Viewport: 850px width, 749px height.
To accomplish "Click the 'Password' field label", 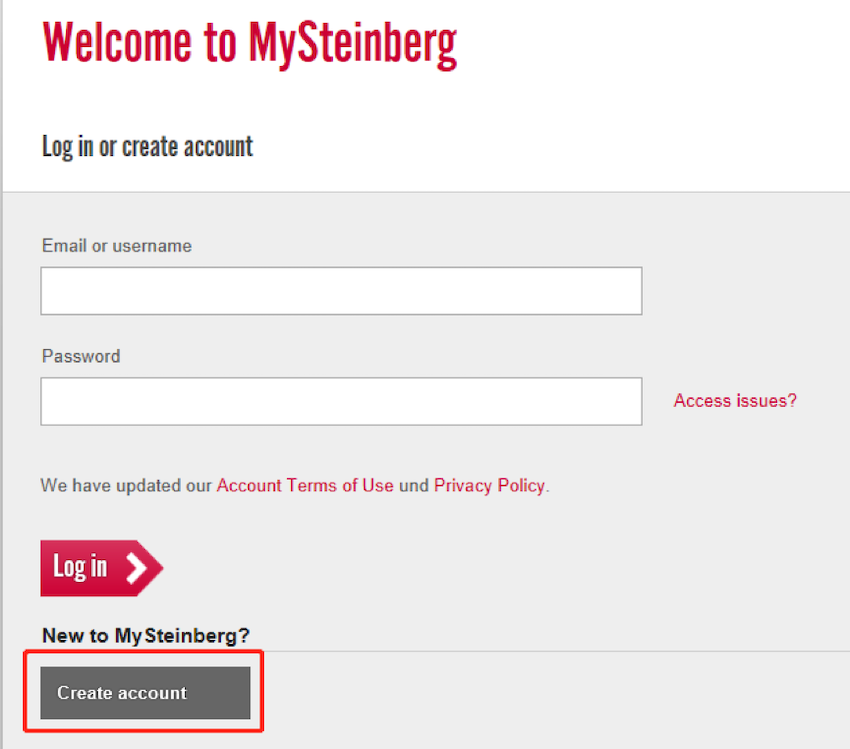I will (81, 356).
